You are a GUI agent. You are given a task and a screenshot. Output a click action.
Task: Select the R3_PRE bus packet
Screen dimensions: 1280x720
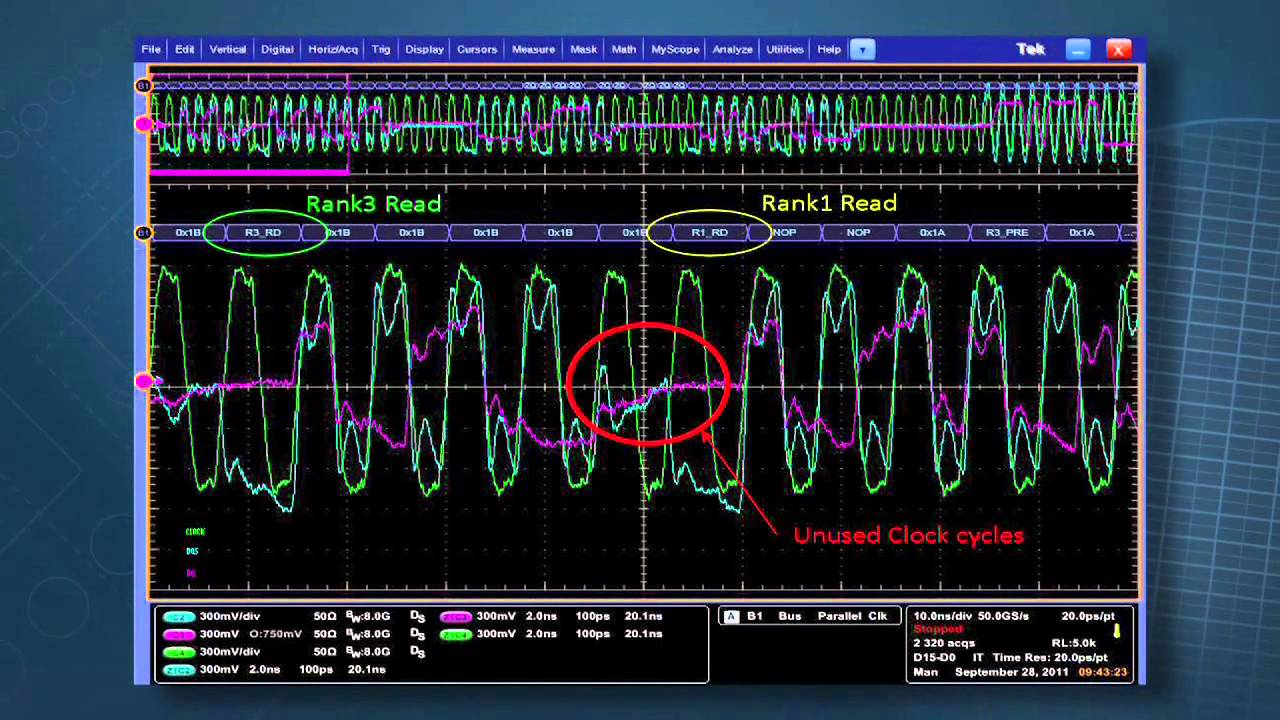click(x=1007, y=233)
